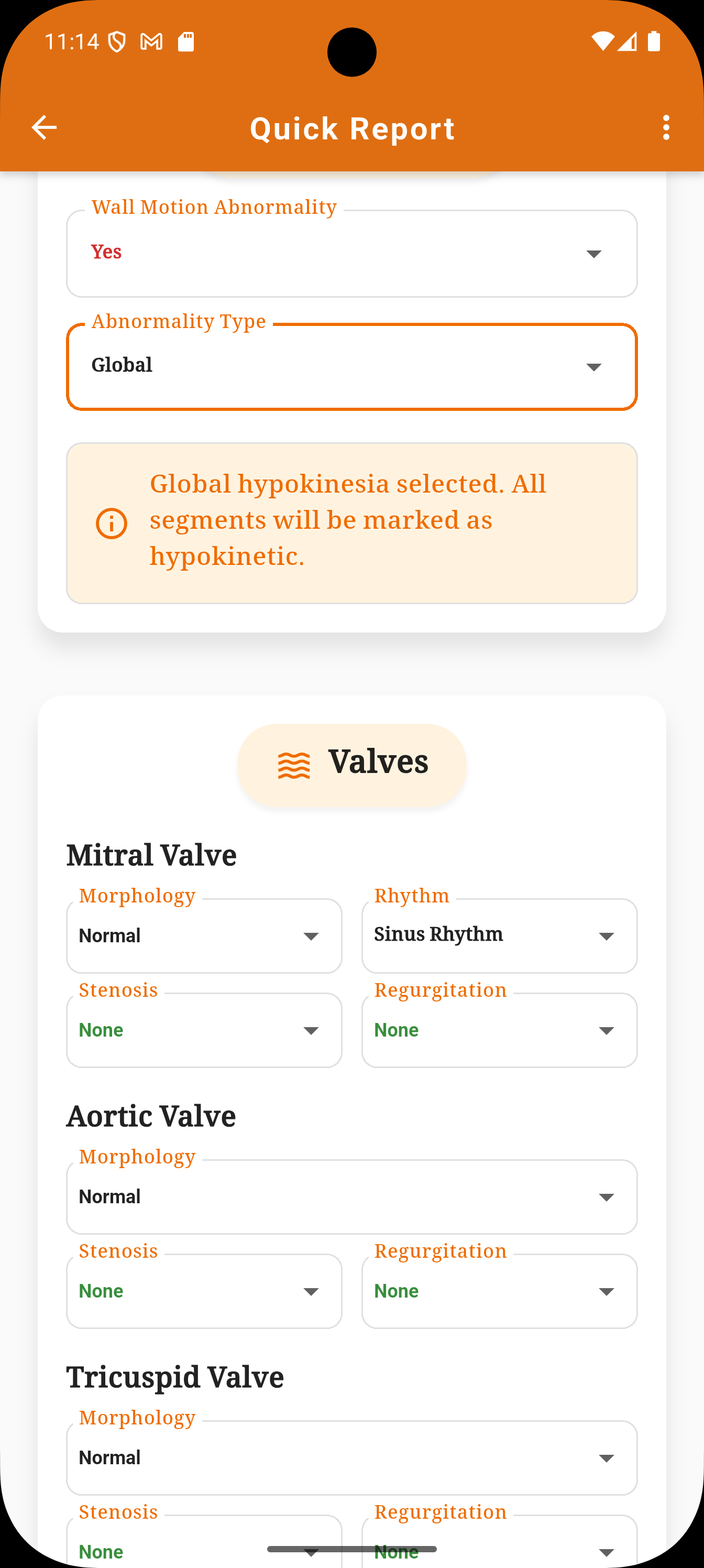Tap the battery icon in the status bar
704x1568 pixels.
coord(654,41)
